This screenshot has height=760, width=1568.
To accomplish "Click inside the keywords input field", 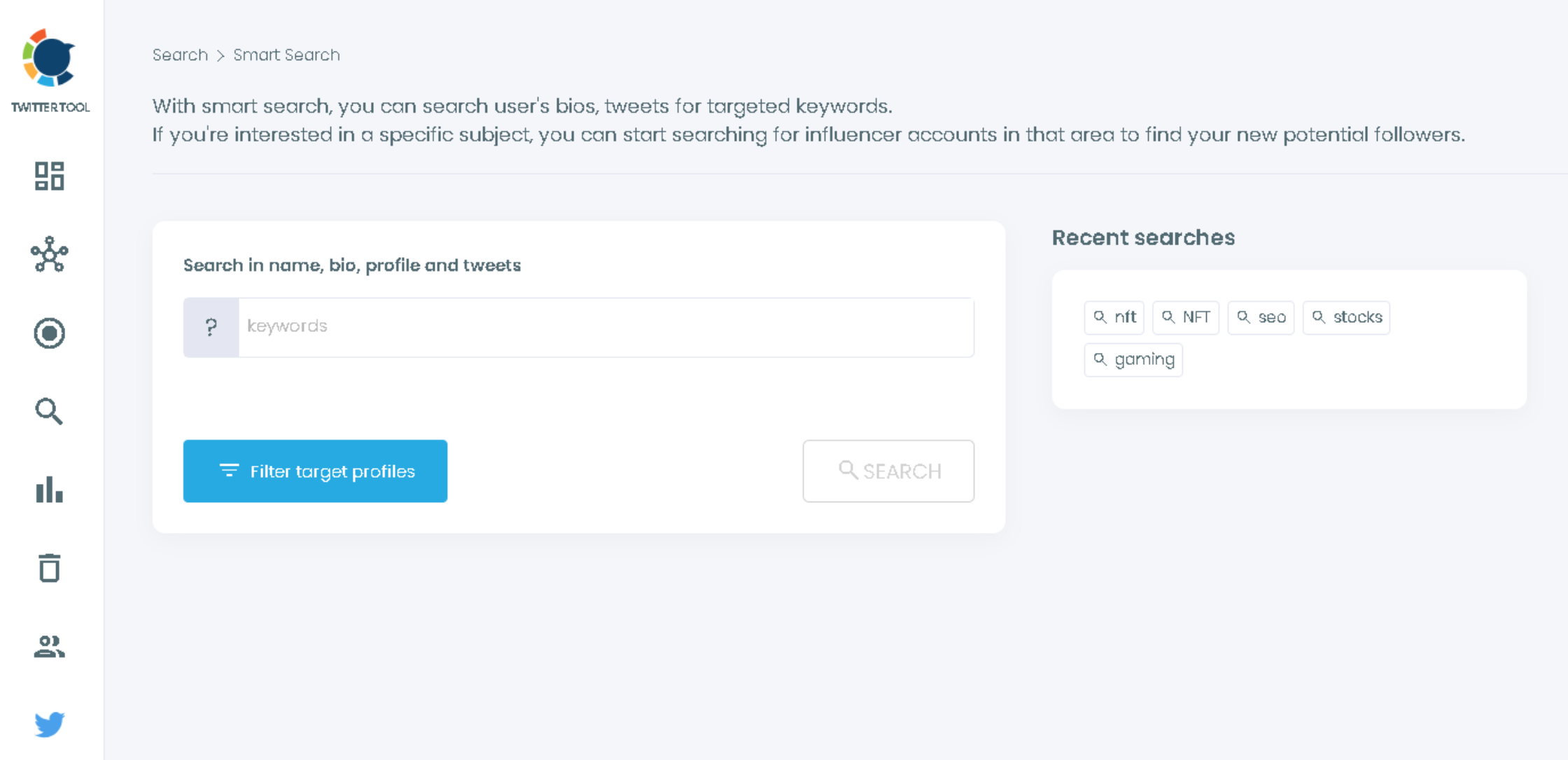I will coord(602,326).
